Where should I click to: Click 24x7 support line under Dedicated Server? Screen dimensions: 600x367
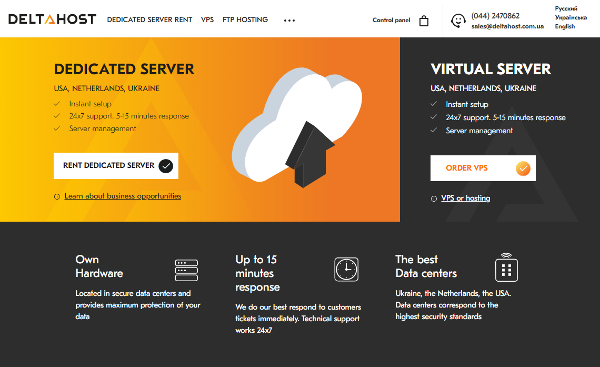129,116
